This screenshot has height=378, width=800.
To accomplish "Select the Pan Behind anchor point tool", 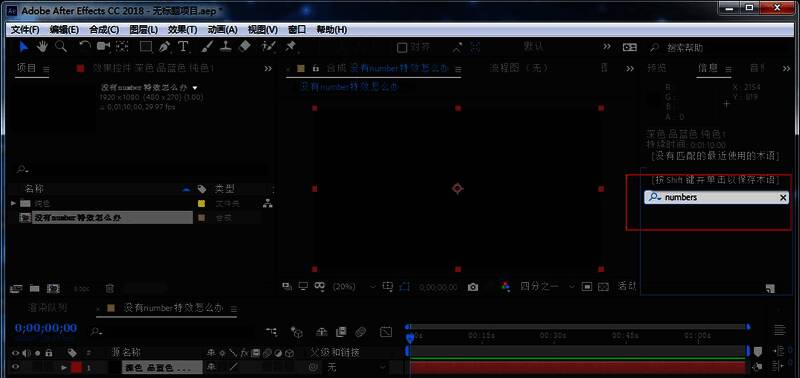I will (x=121, y=47).
